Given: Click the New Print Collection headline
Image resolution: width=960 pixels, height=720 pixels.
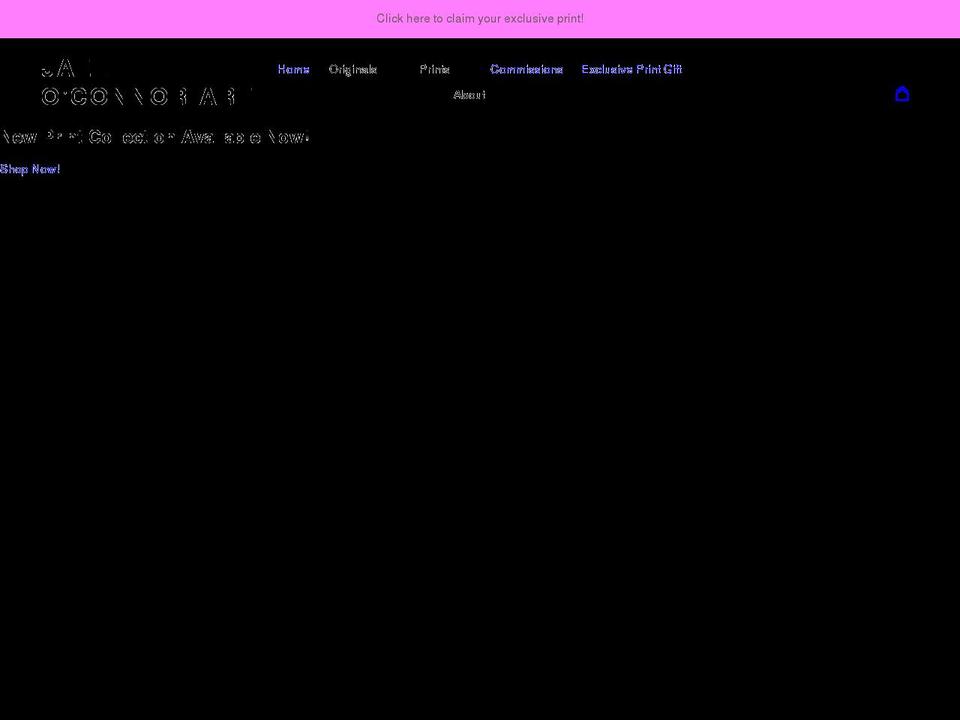Looking at the screenshot, I should pos(155,136).
